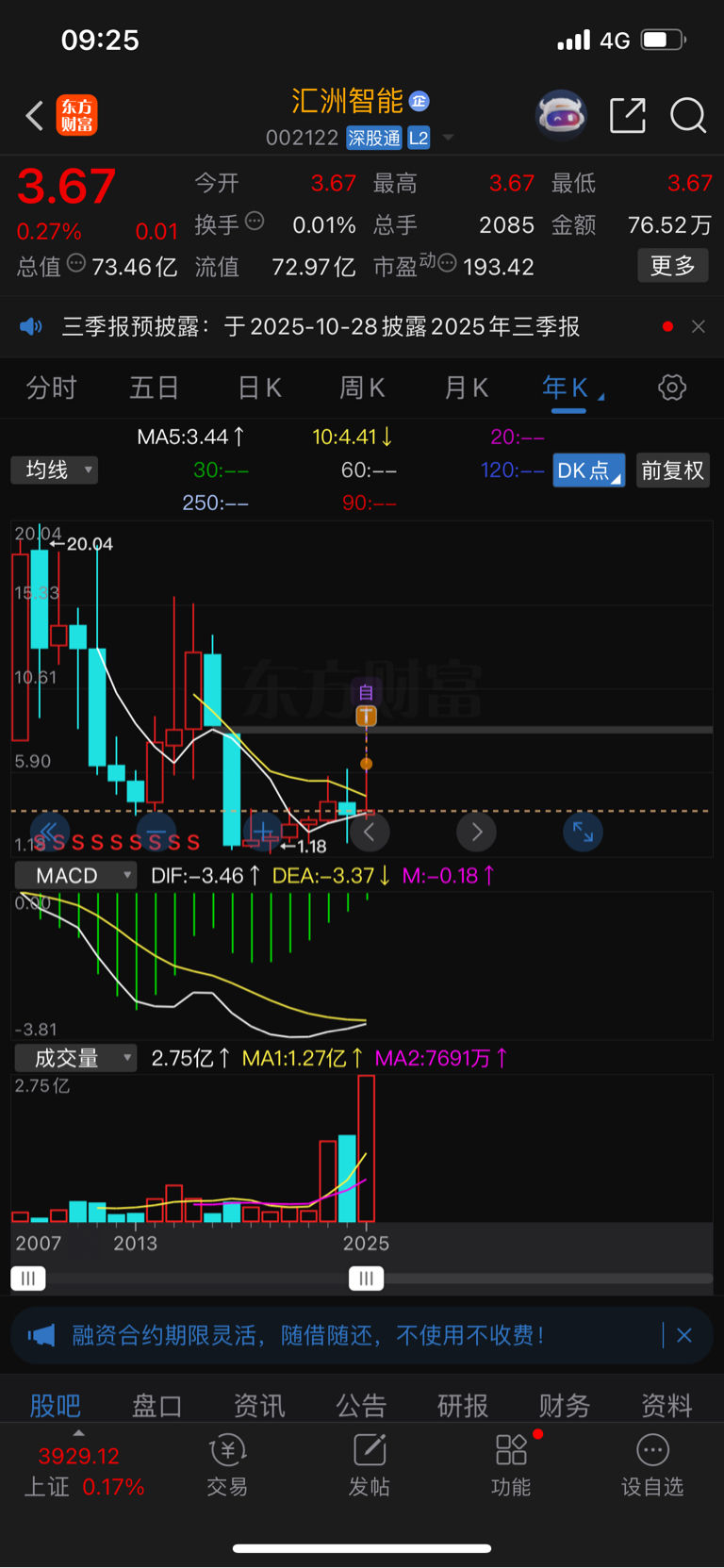This screenshot has height=1568, width=724.
Task: Open the 均线 indicator dropdown
Action: point(55,470)
